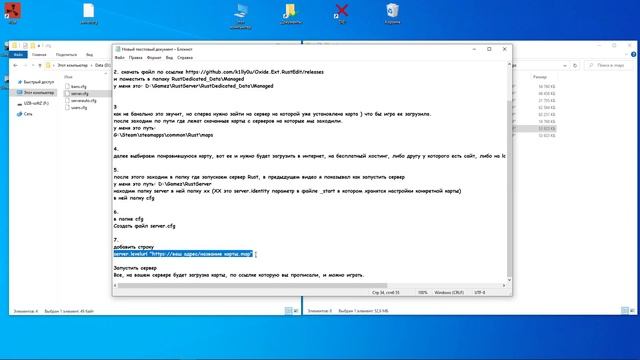This screenshot has width=640, height=360.
Task: Click 100% zoom in Notepad status bar
Action: pyautogui.click(x=422, y=292)
